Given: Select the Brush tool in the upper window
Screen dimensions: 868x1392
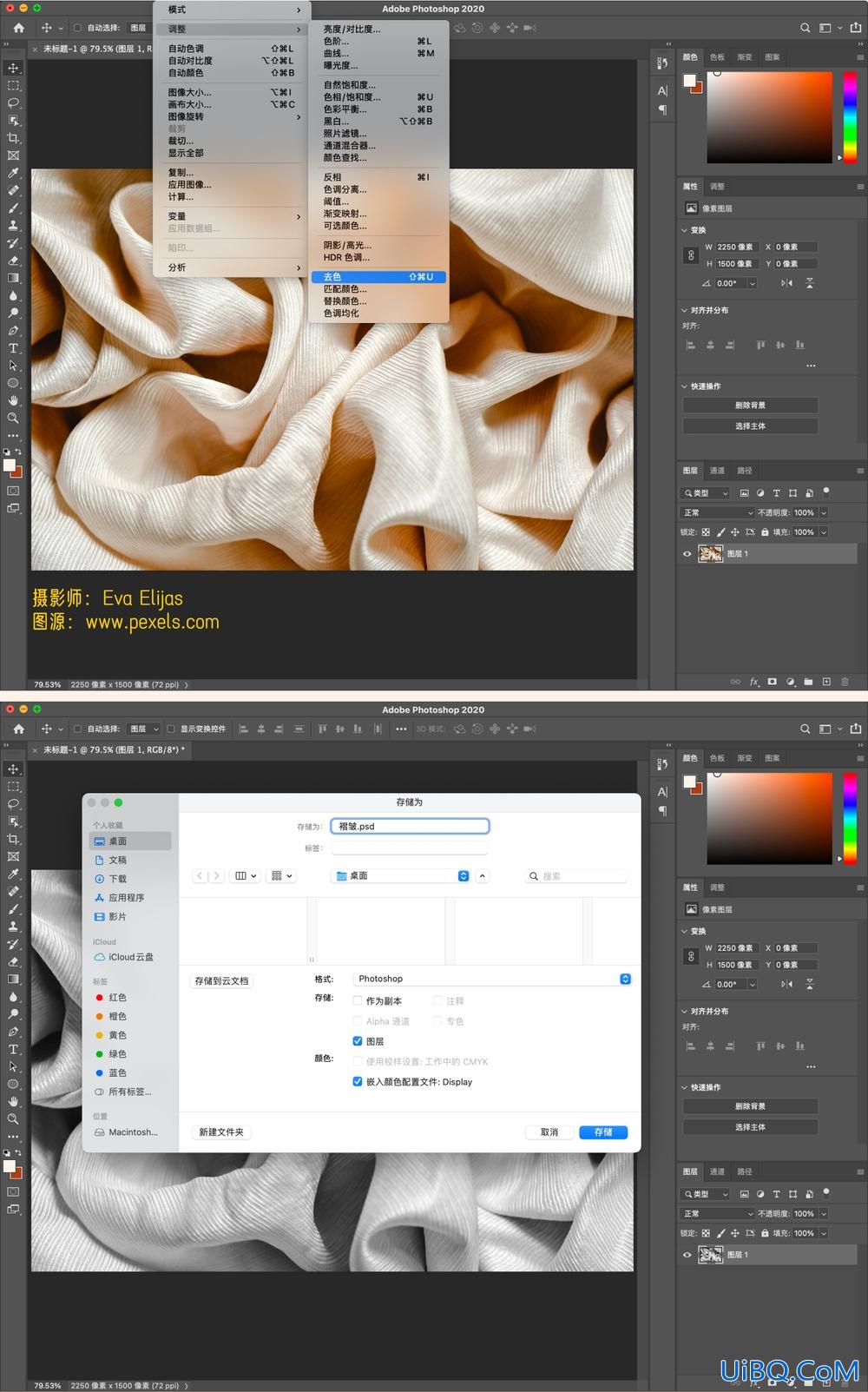Looking at the screenshot, I should pyautogui.click(x=13, y=208).
